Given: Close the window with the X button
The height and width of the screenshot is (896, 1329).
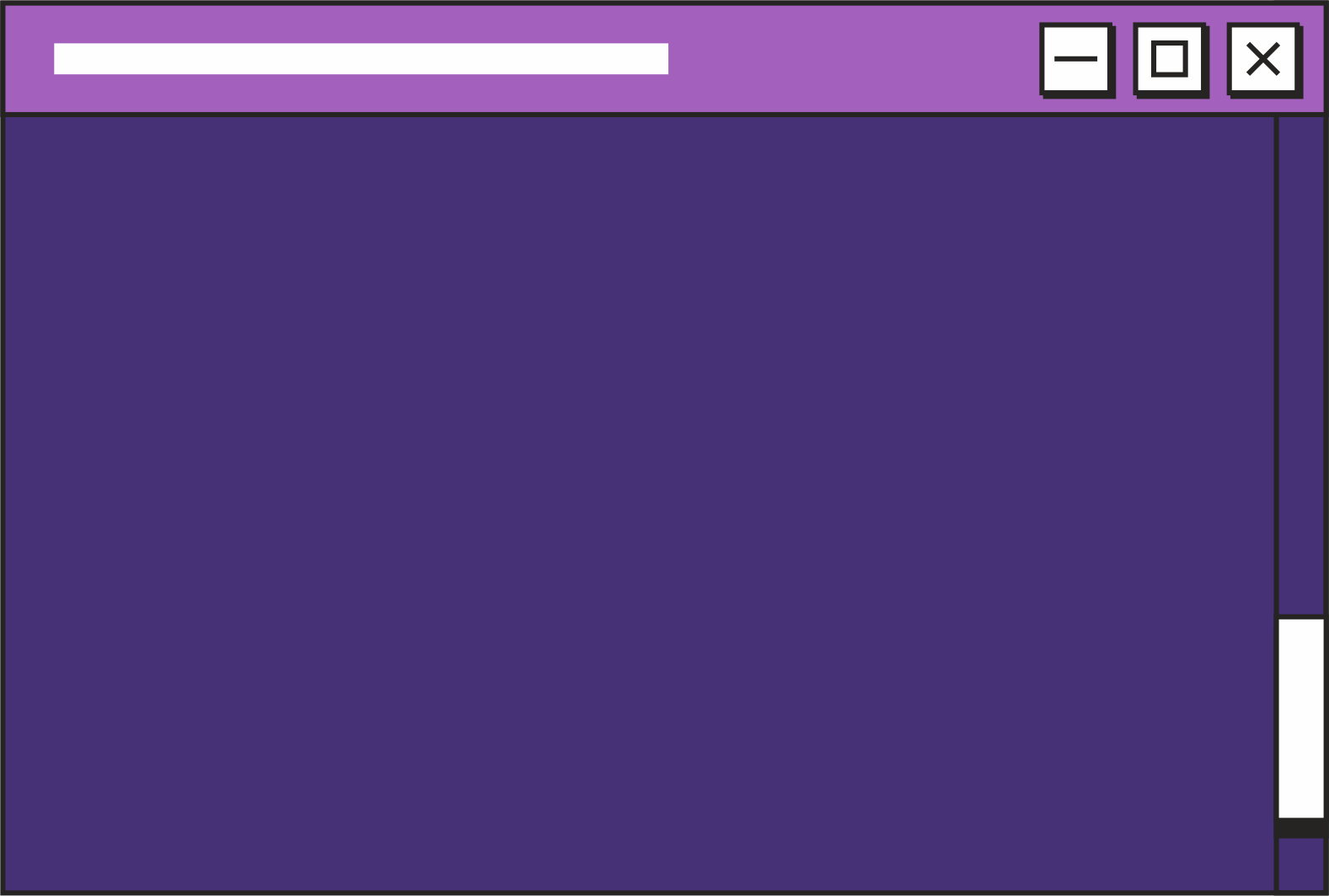Looking at the screenshot, I should coord(1262,59).
